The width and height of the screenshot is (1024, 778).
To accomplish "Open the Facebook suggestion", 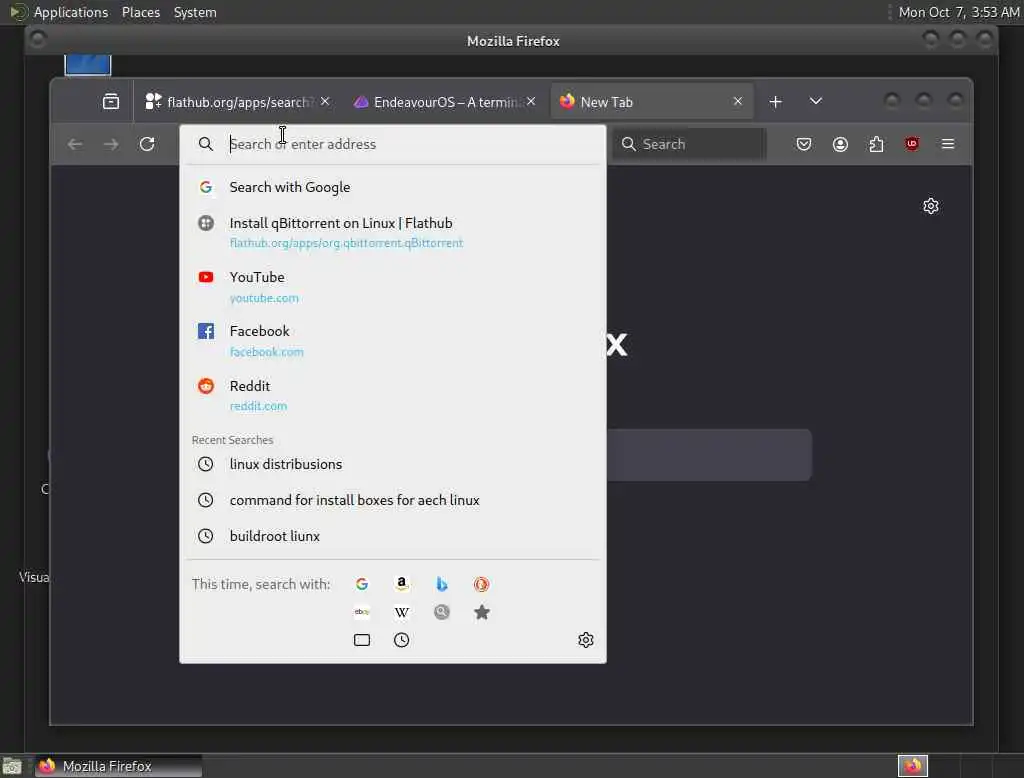I will click(x=392, y=341).
